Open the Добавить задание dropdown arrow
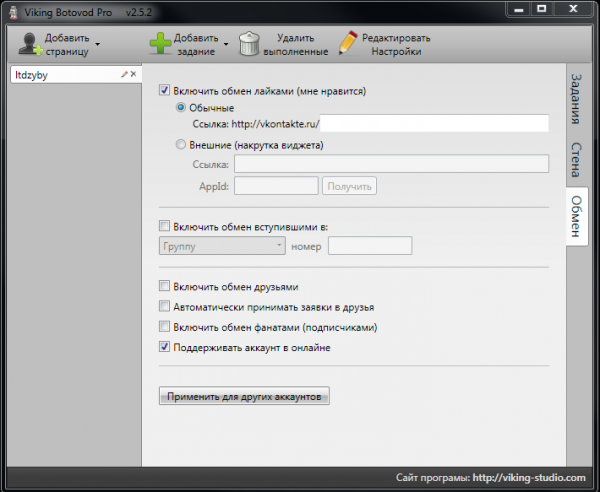This screenshot has width=600, height=492. pyautogui.click(x=226, y=44)
